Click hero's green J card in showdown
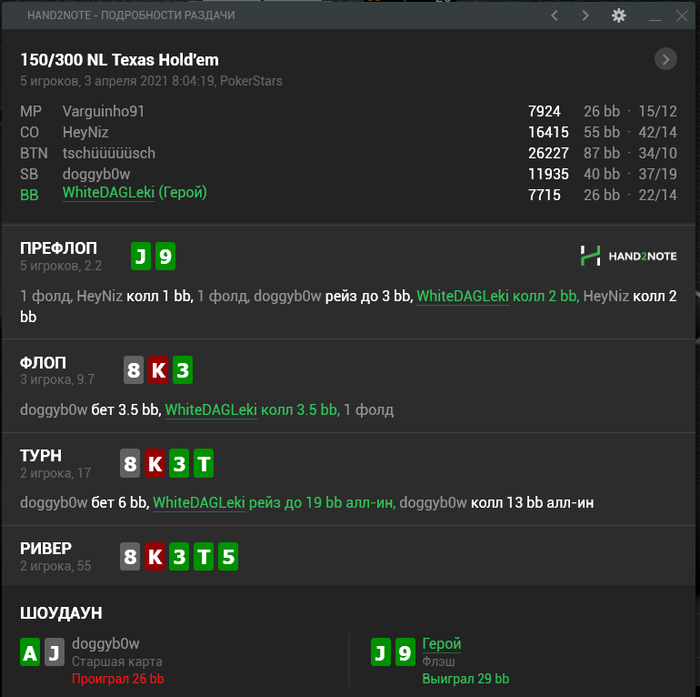Viewport: 700px width, 697px height. tap(381, 652)
